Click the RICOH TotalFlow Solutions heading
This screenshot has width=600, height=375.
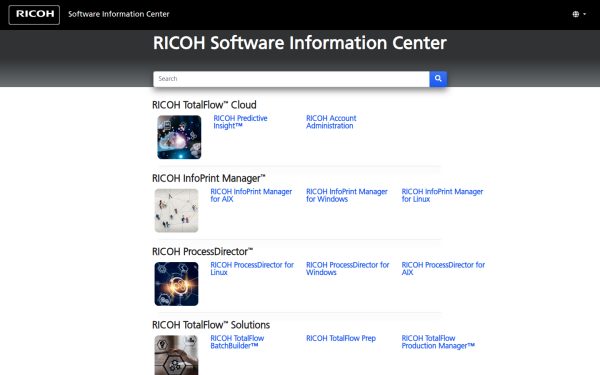[x=211, y=325]
